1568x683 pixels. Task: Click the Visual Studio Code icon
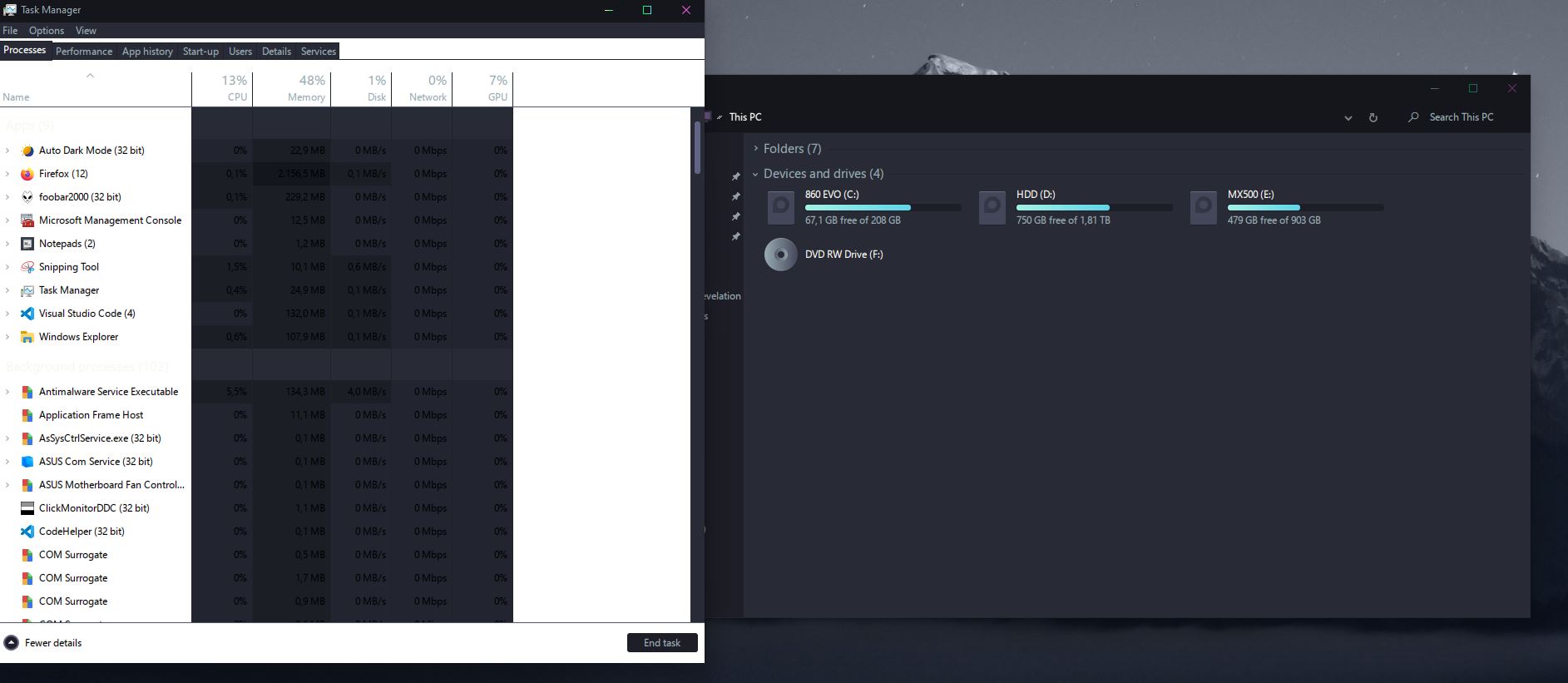pyautogui.click(x=27, y=314)
